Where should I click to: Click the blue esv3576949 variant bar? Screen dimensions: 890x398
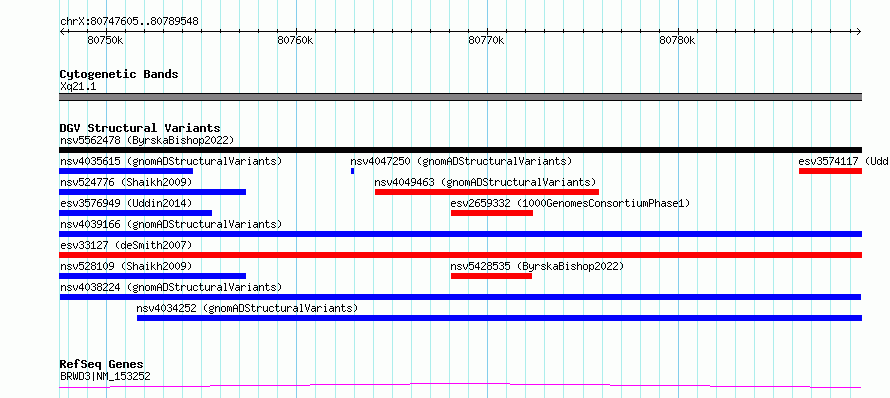[x=136, y=213]
